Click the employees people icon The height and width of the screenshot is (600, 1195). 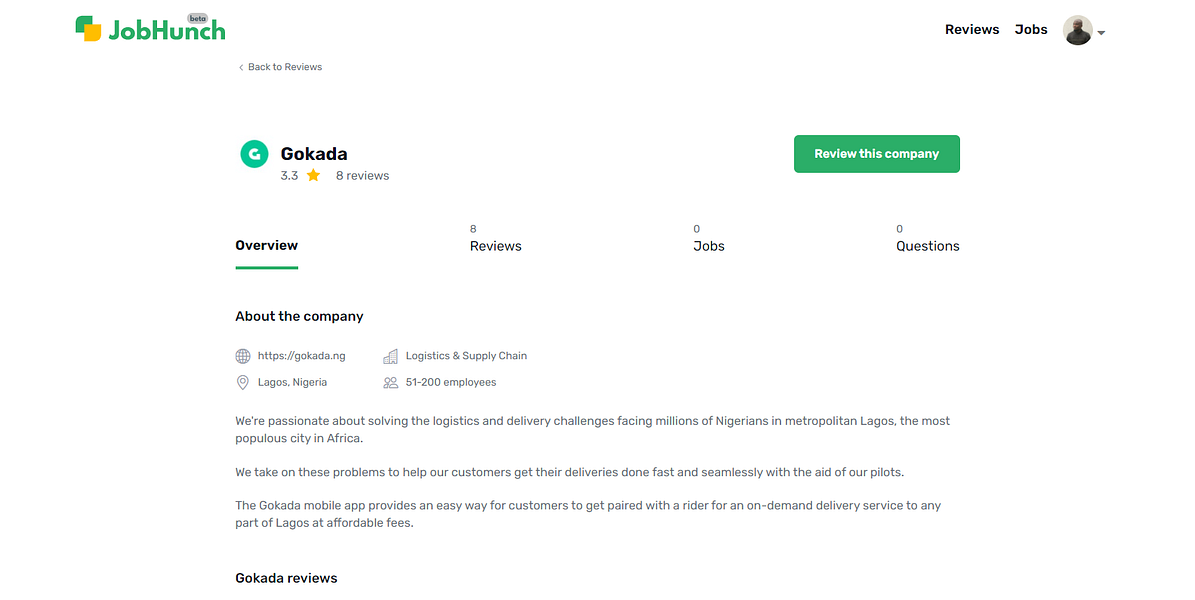[390, 383]
